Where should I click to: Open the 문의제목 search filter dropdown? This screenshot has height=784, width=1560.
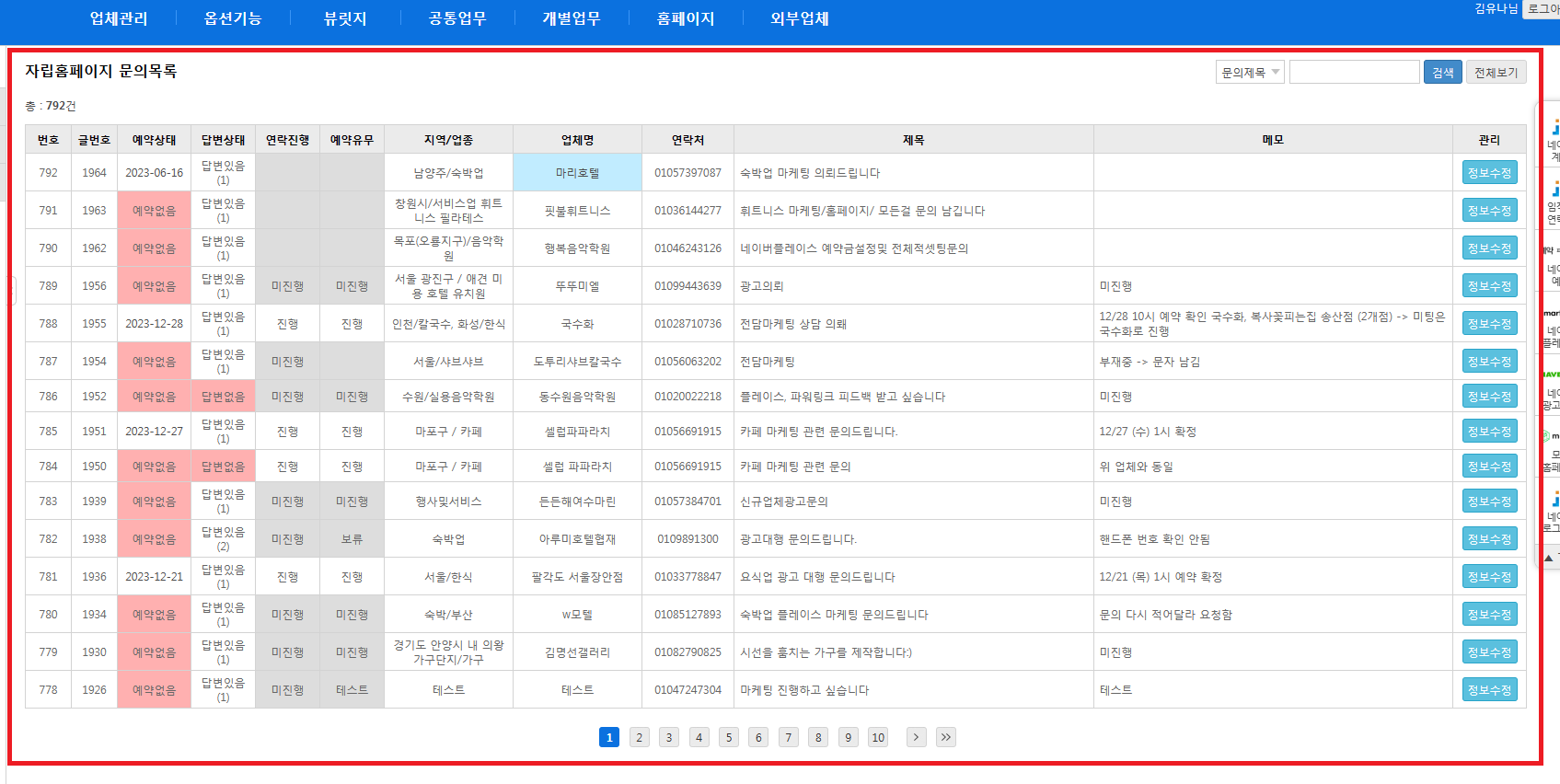(x=1249, y=73)
